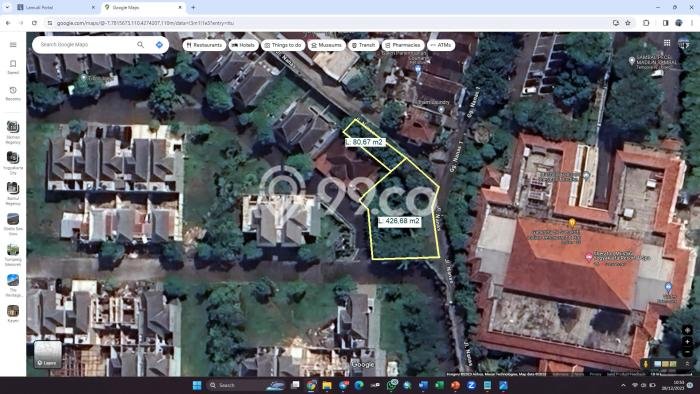
Task: Open Zoom from the taskbar
Action: [x=471, y=385]
